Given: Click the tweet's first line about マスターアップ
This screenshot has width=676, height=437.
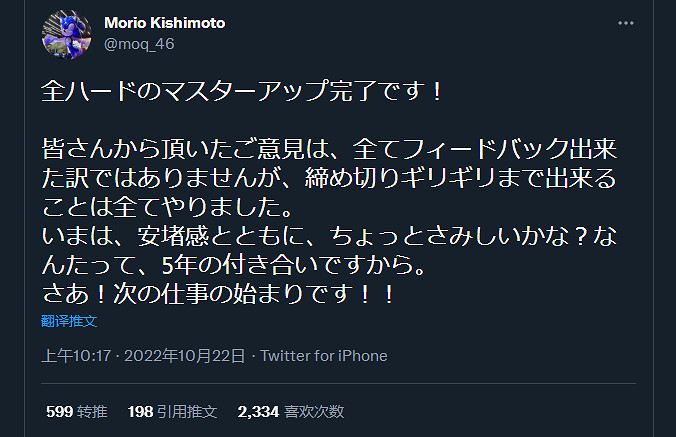Looking at the screenshot, I should click(x=240, y=90).
